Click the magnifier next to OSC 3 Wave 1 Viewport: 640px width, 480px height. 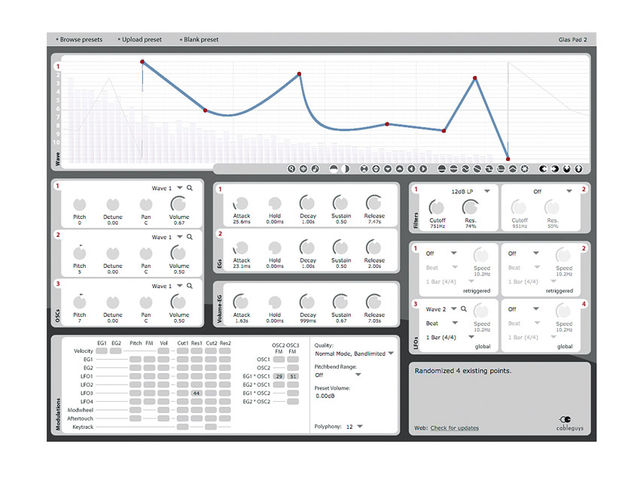tap(190, 286)
